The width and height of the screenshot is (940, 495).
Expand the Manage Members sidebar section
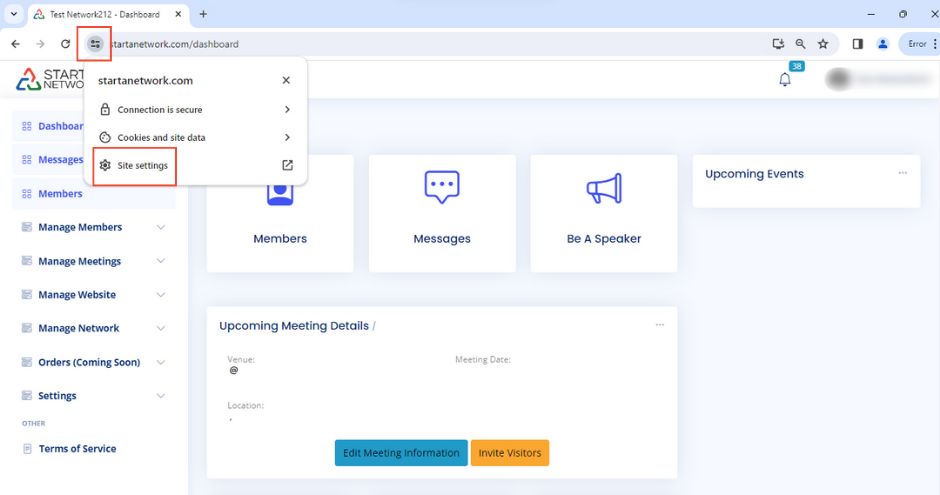(x=160, y=227)
